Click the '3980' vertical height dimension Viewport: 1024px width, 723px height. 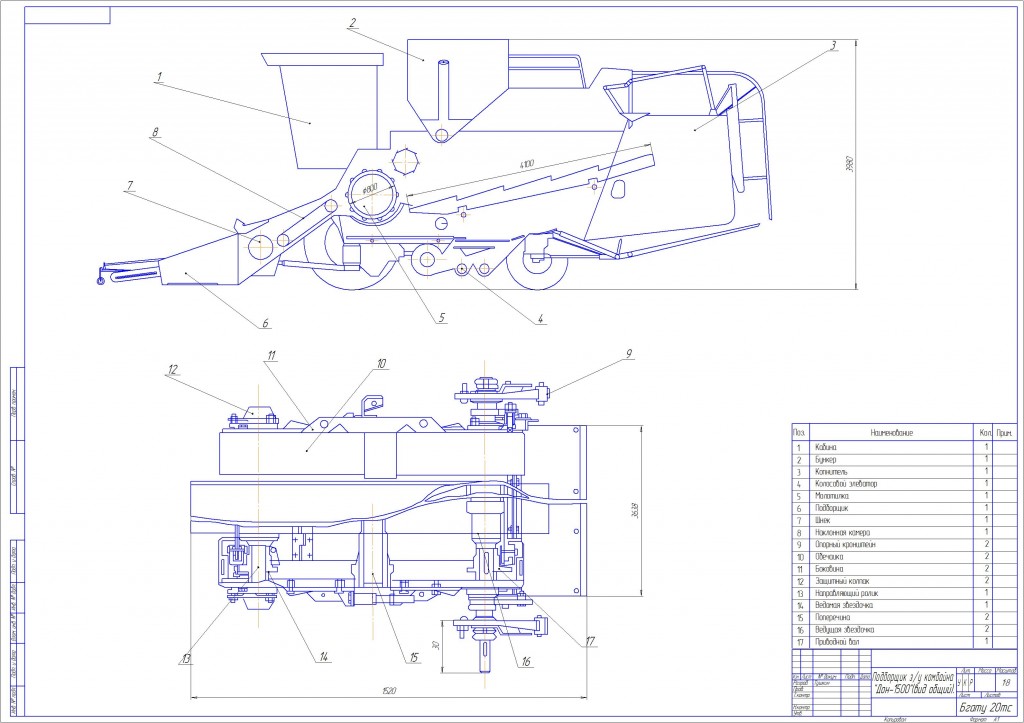[x=849, y=164]
